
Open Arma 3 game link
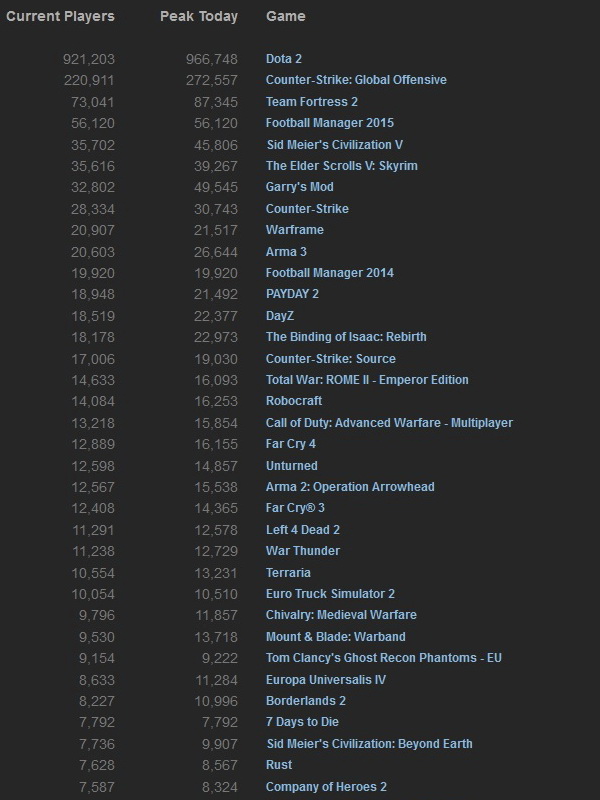click(x=286, y=252)
